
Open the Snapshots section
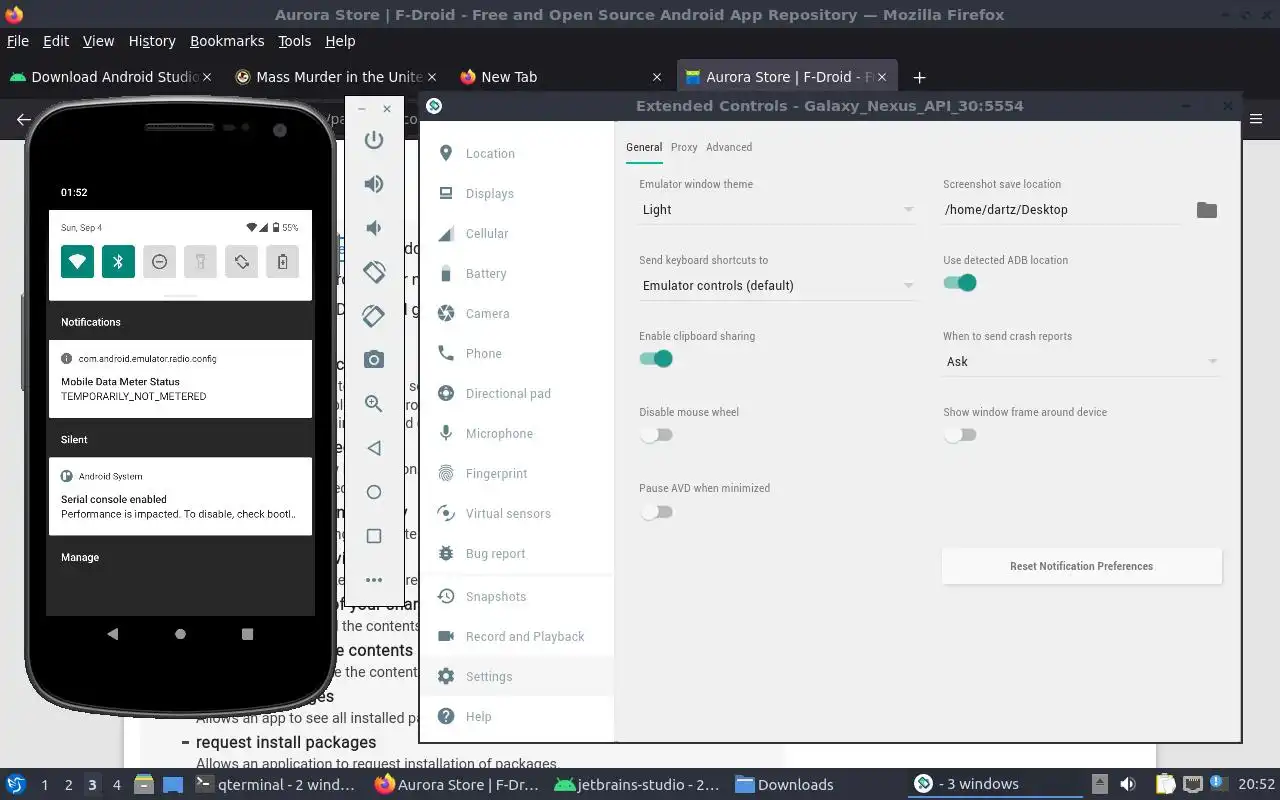[516, 597]
